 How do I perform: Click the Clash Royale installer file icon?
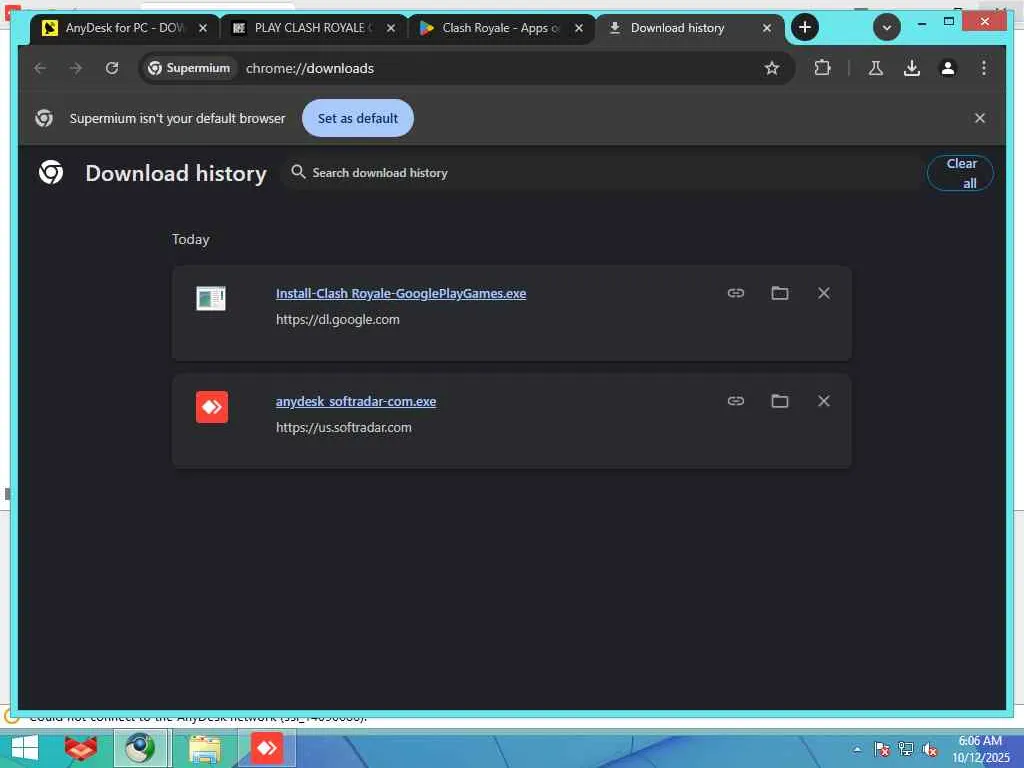click(211, 298)
